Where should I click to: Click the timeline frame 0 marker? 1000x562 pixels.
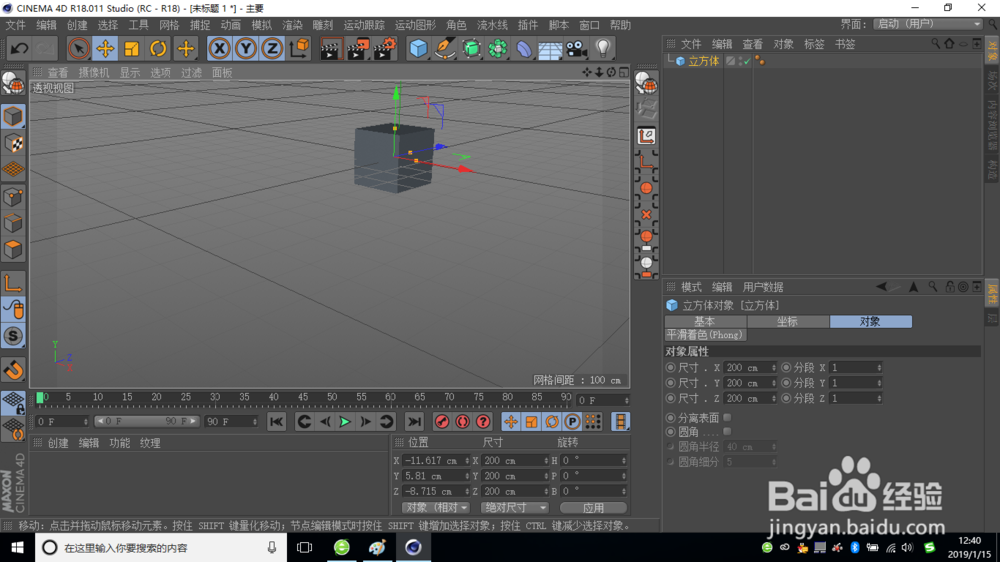point(40,398)
